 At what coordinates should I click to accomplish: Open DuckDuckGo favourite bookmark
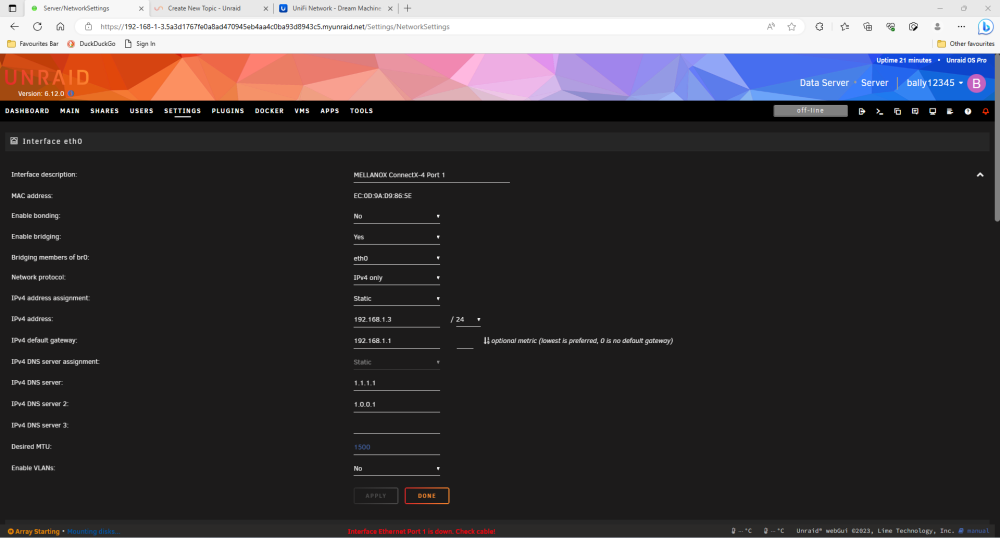click(92, 44)
